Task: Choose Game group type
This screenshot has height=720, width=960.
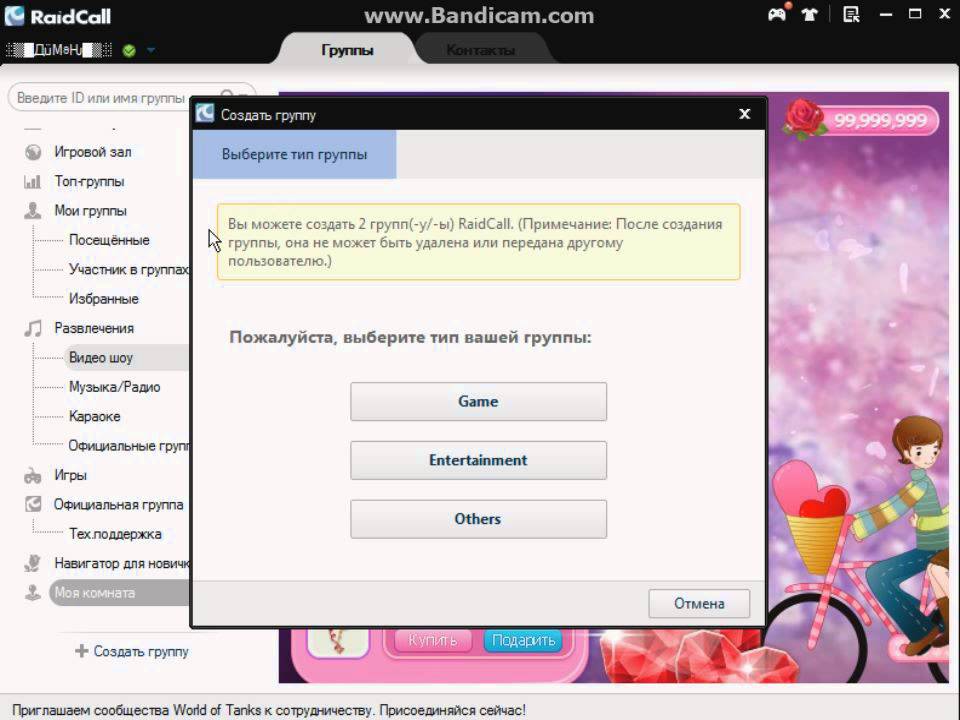Action: (478, 402)
